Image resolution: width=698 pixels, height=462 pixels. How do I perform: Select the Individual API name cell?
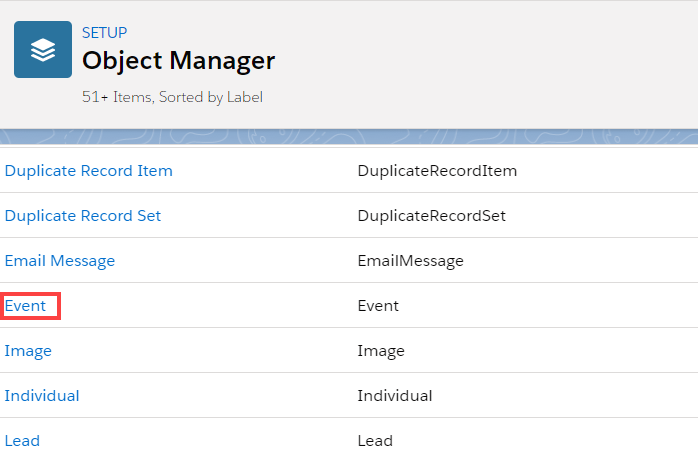[395, 396]
